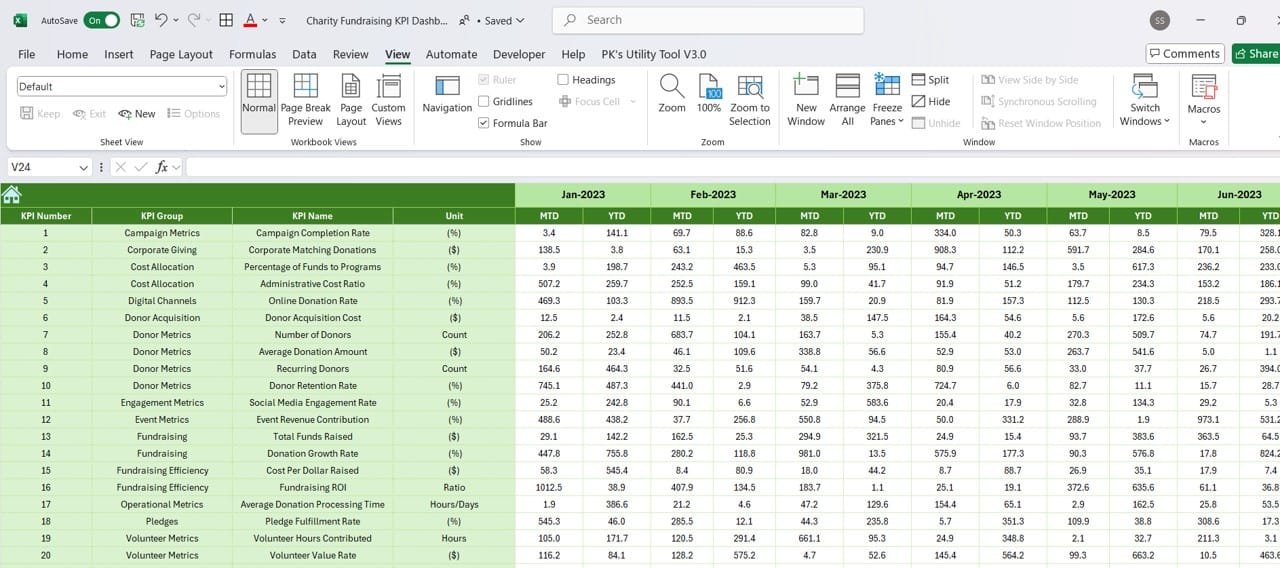The width and height of the screenshot is (1280, 568).
Task: Open PK's Utility Tool V3.0 tab
Action: [x=653, y=54]
